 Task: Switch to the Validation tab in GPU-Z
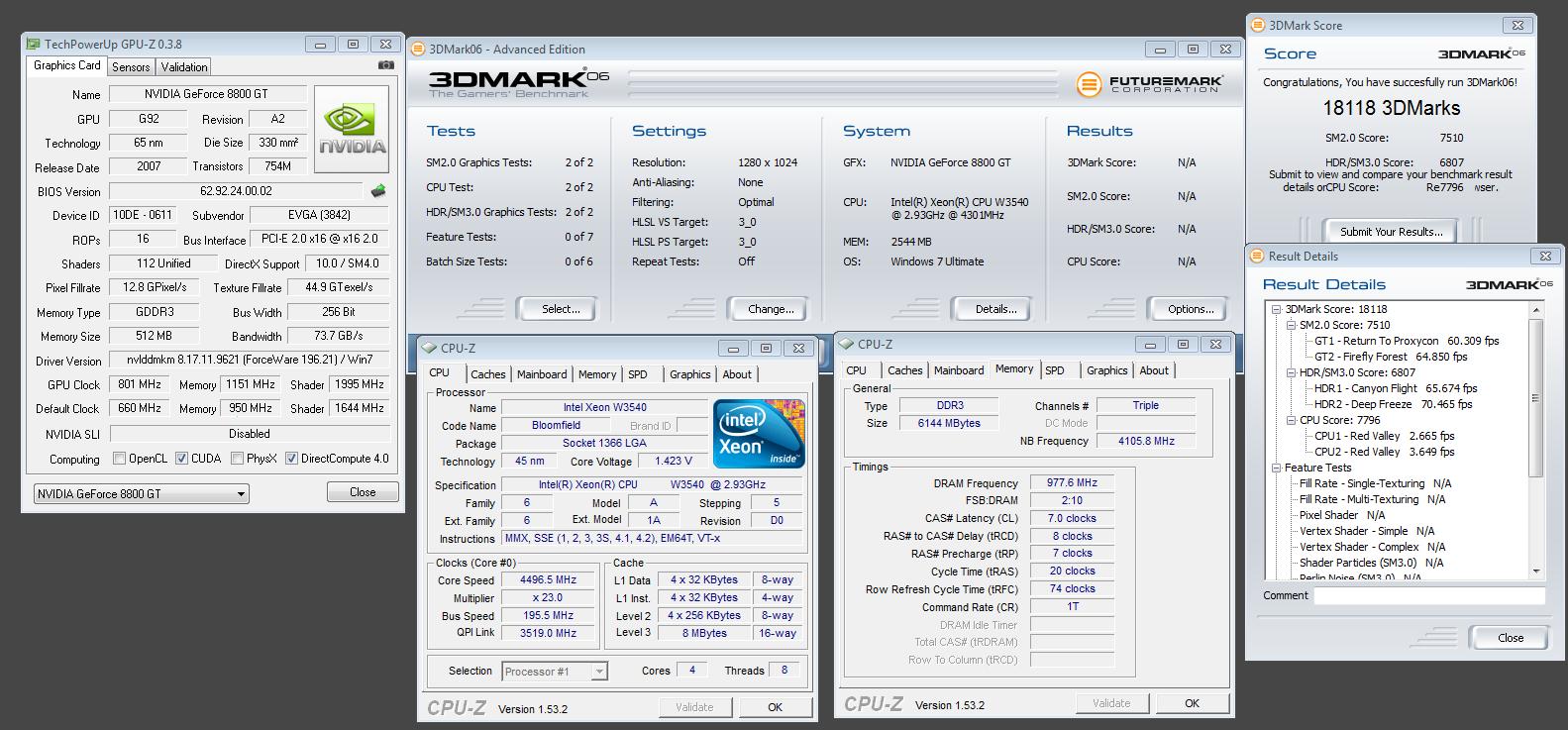(x=184, y=67)
